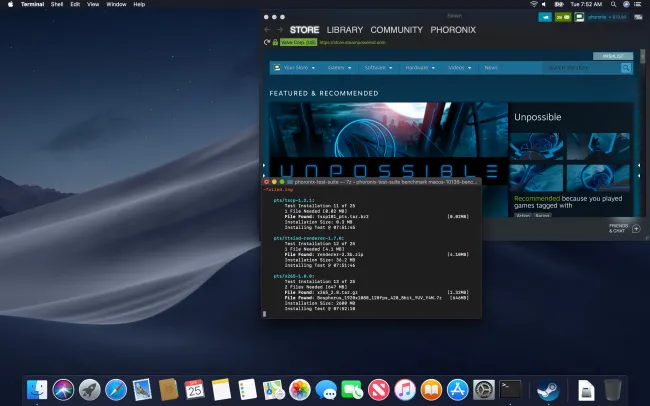This screenshot has height=406, width=650.
Task: Click the Steam back navigation arrow
Action: click(267, 30)
